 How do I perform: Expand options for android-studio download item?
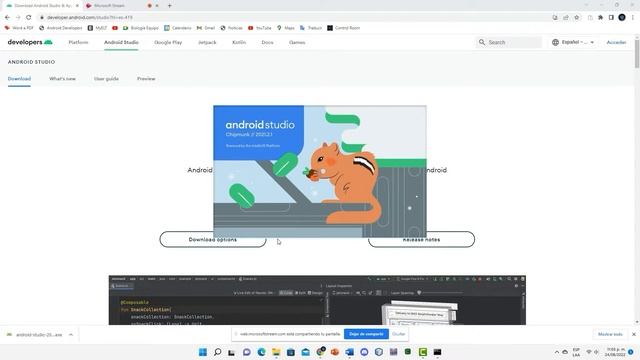pos(71,335)
